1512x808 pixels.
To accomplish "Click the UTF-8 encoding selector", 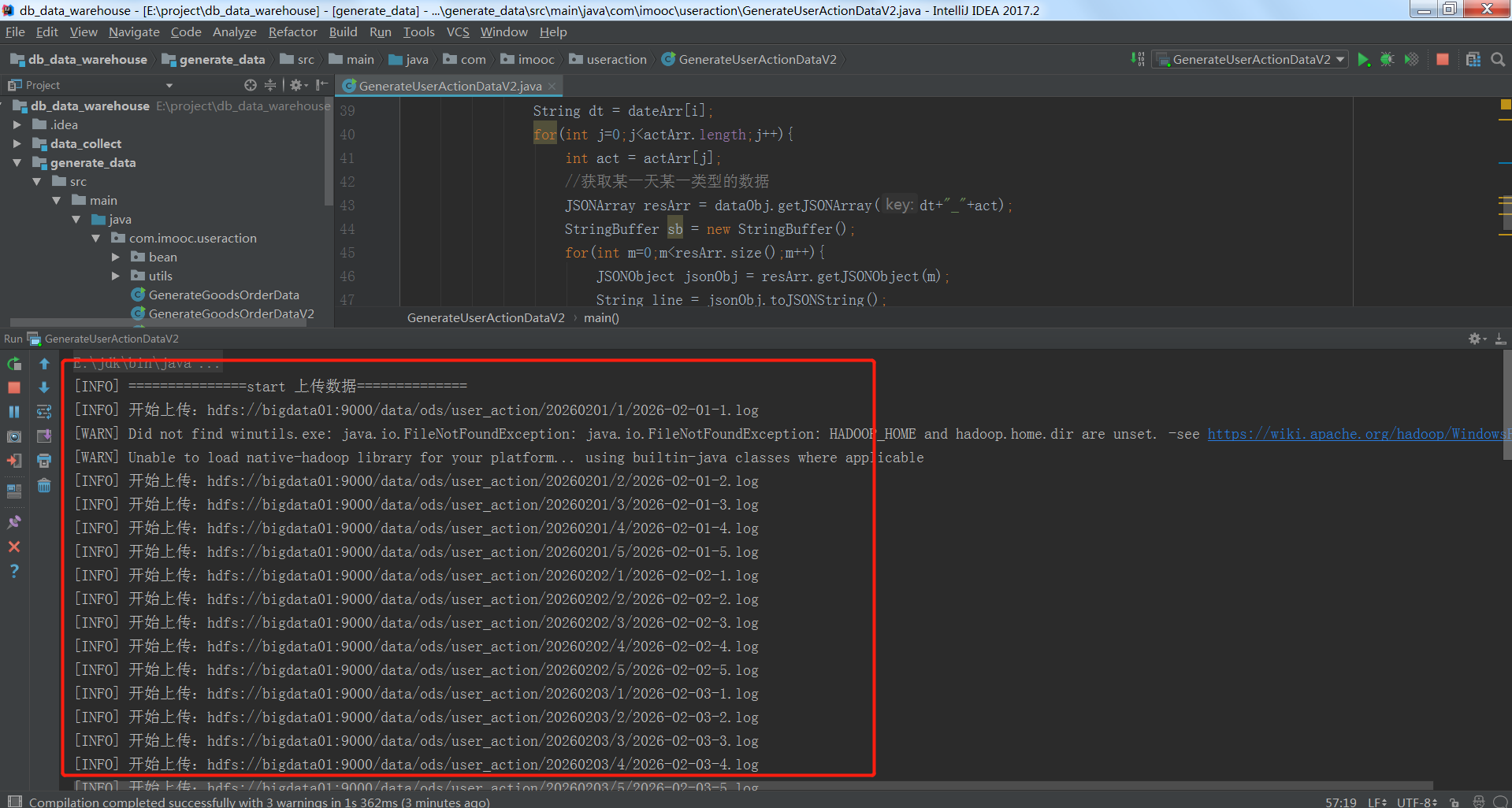I will tap(1417, 802).
